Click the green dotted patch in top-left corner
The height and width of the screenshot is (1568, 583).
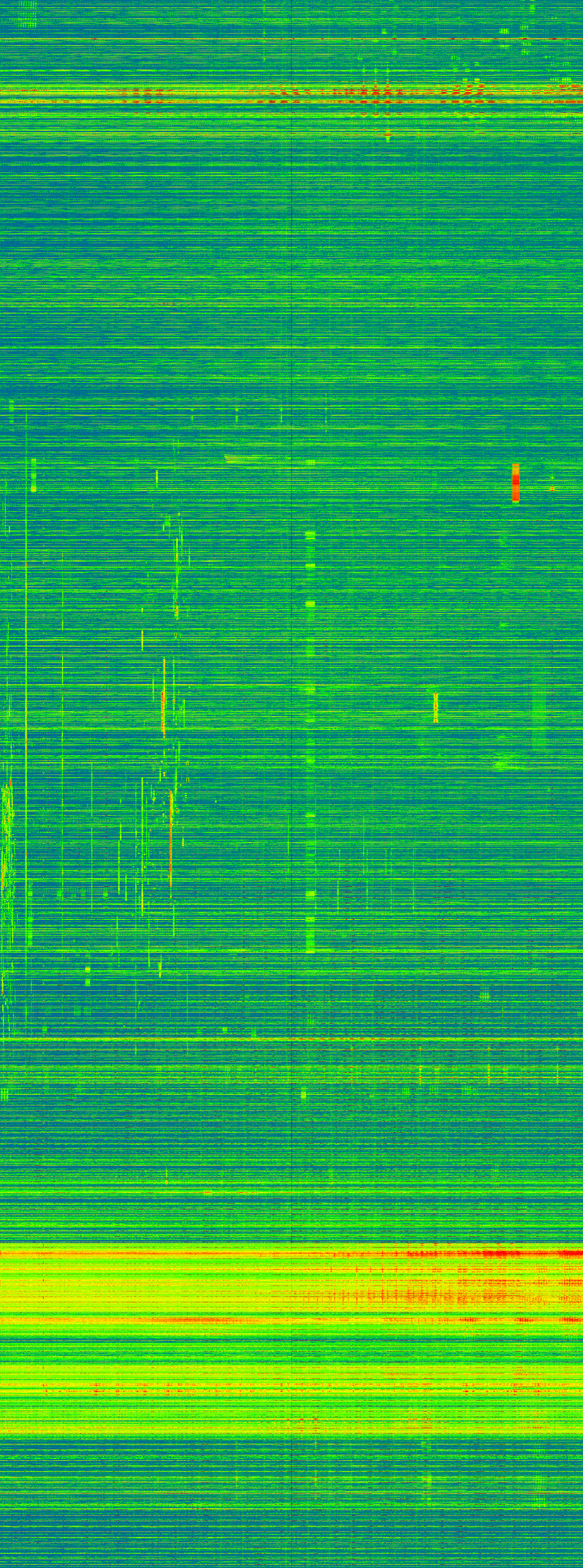click(x=27, y=15)
